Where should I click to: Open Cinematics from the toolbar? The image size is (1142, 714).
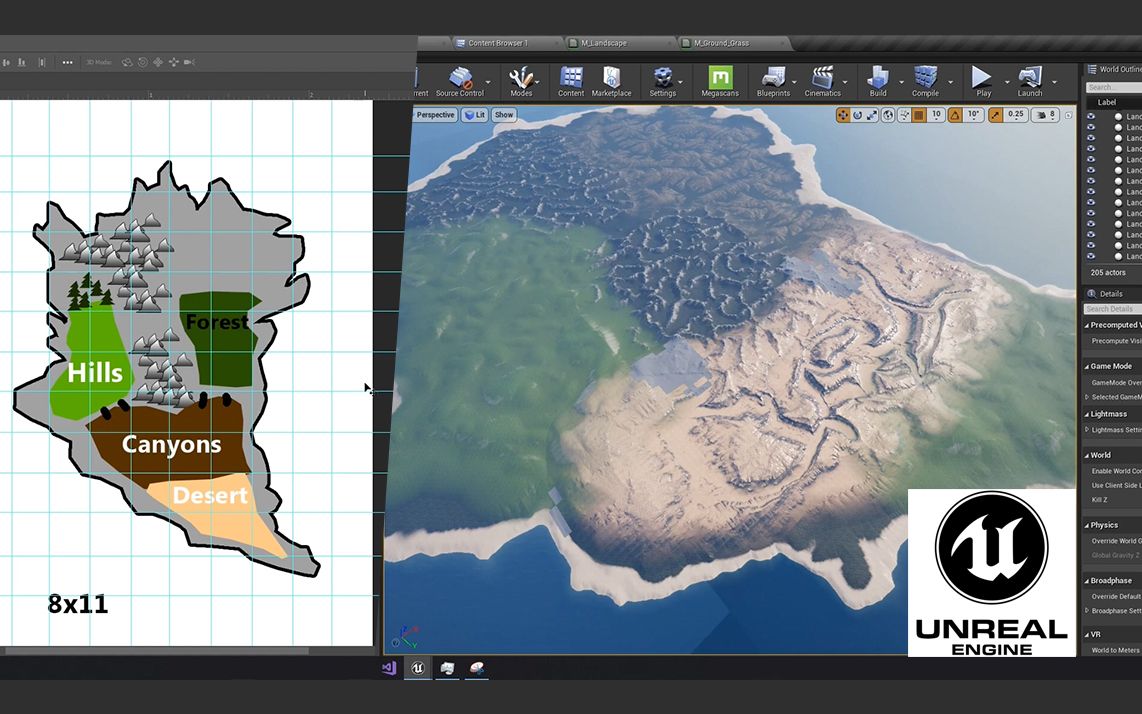tap(822, 81)
